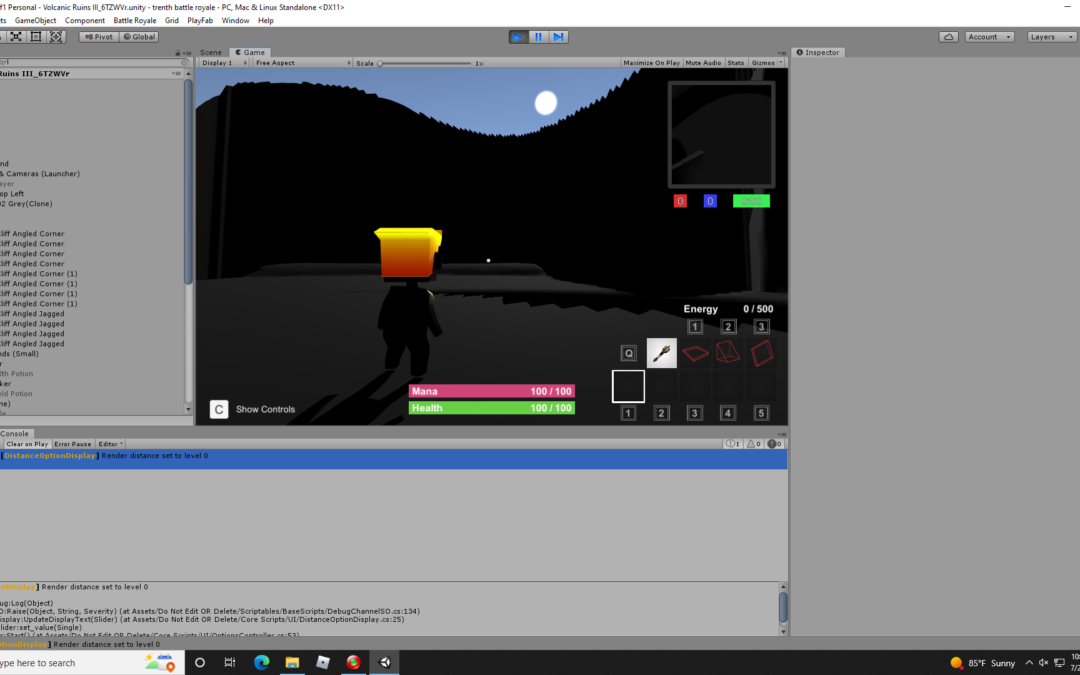Click the blue team score counter
Viewport: 1080px width, 675px height.
click(710, 201)
